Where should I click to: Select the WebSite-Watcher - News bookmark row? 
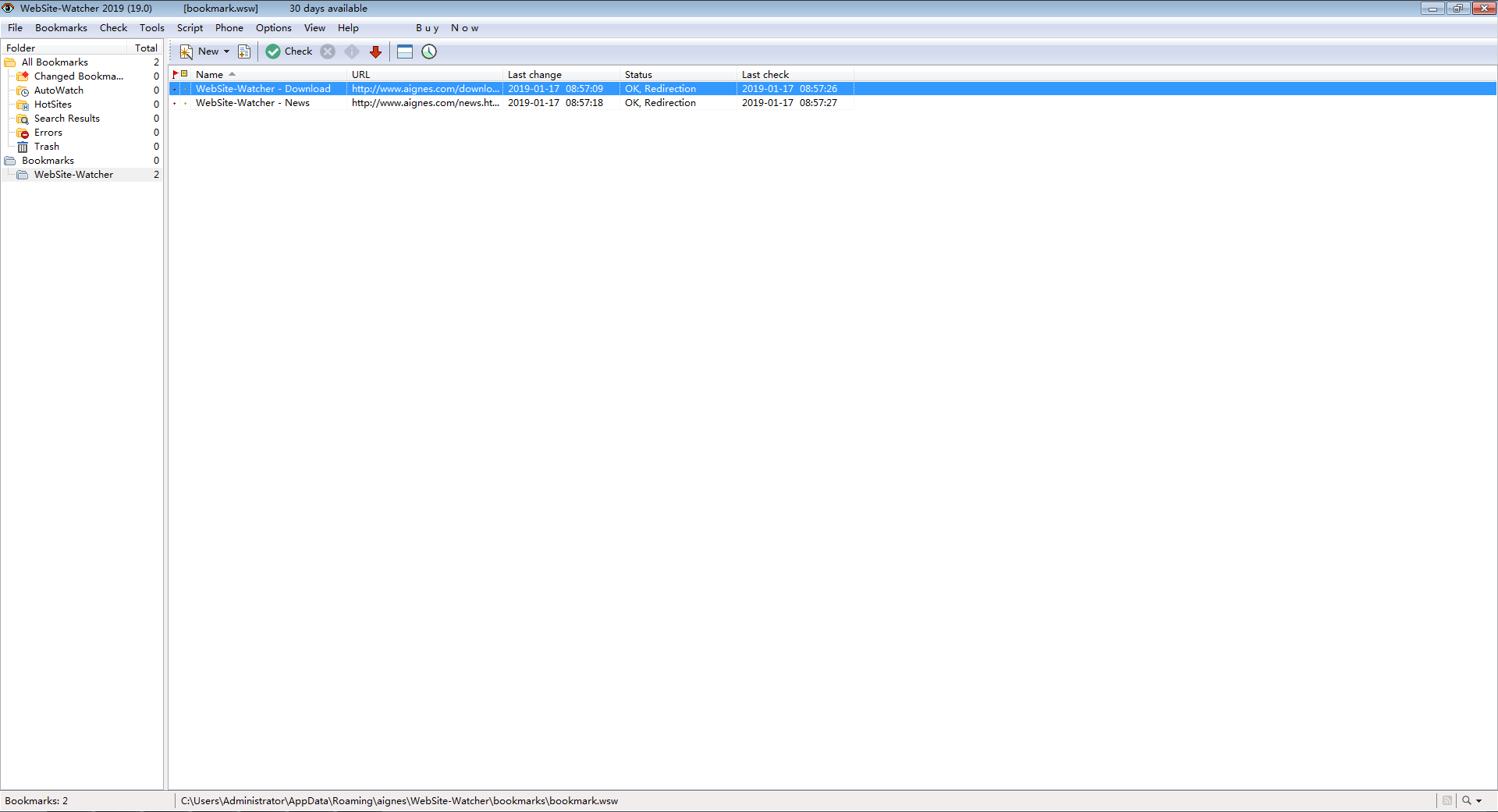253,103
